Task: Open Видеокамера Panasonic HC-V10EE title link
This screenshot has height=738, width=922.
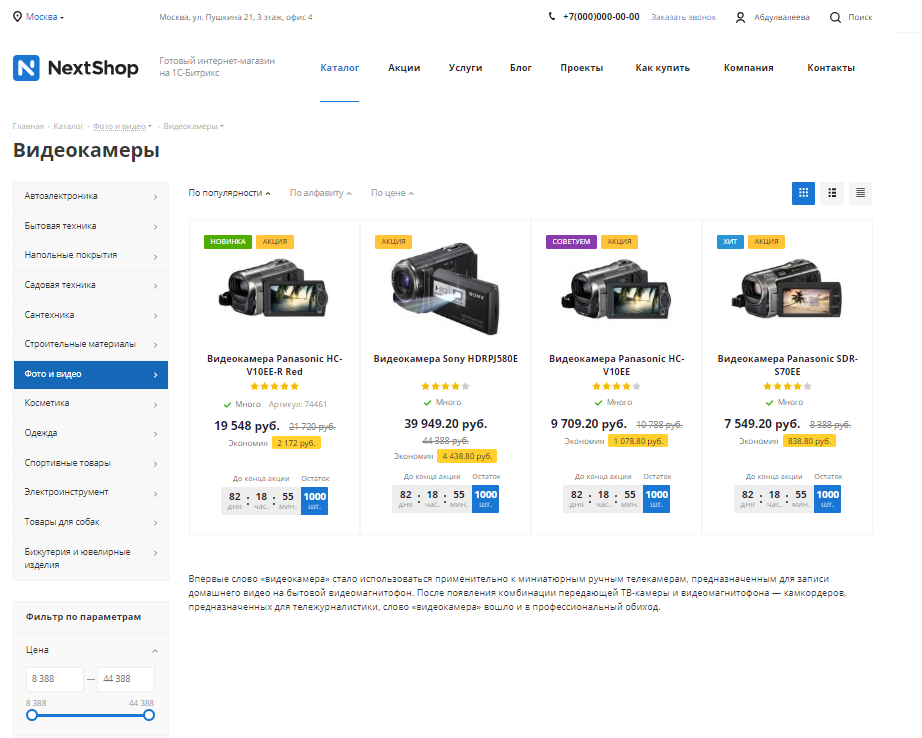Action: click(616, 365)
